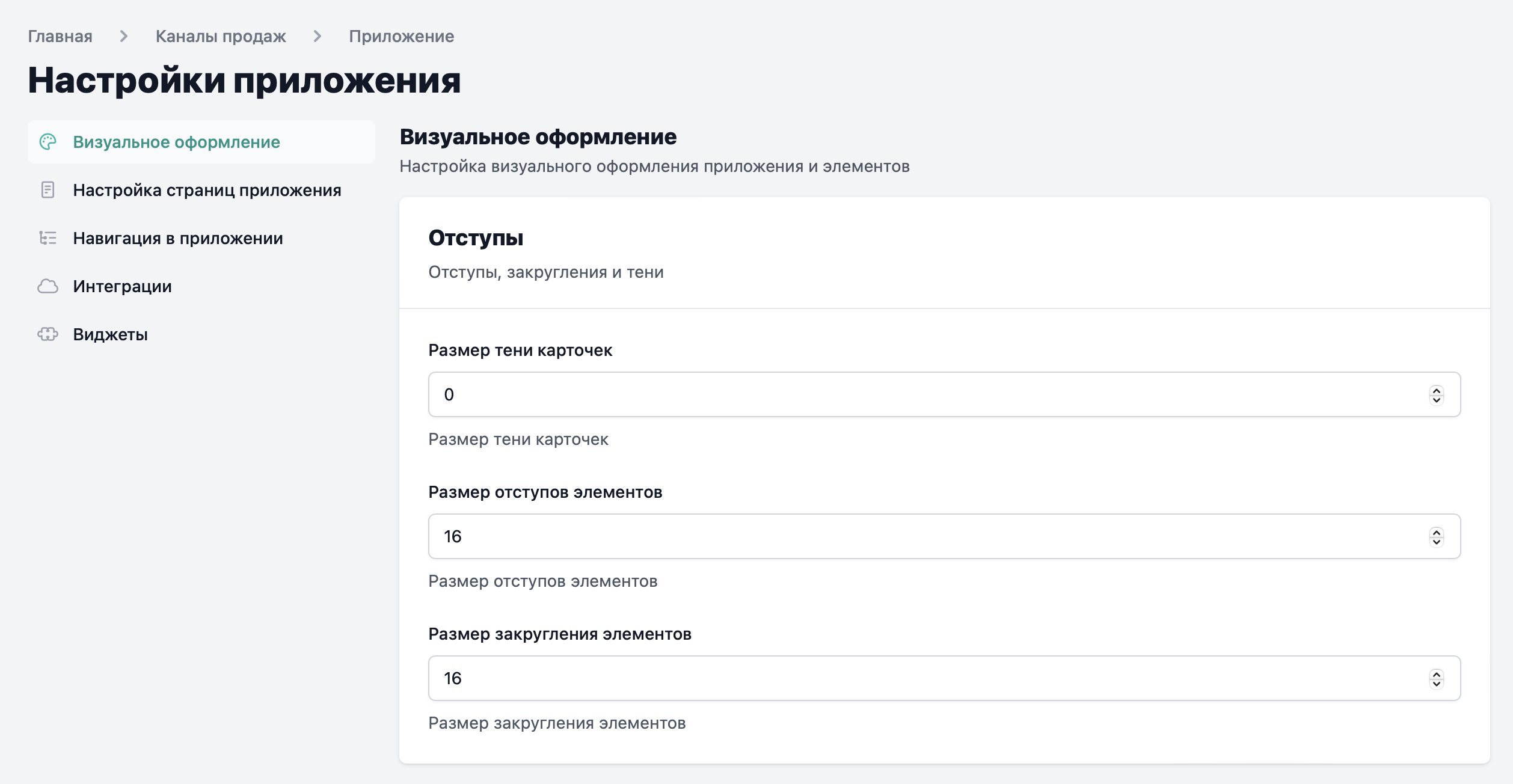The width and height of the screenshot is (1513, 784).
Task: Decrease Размер тени карточек with down arrow
Action: (x=1437, y=400)
